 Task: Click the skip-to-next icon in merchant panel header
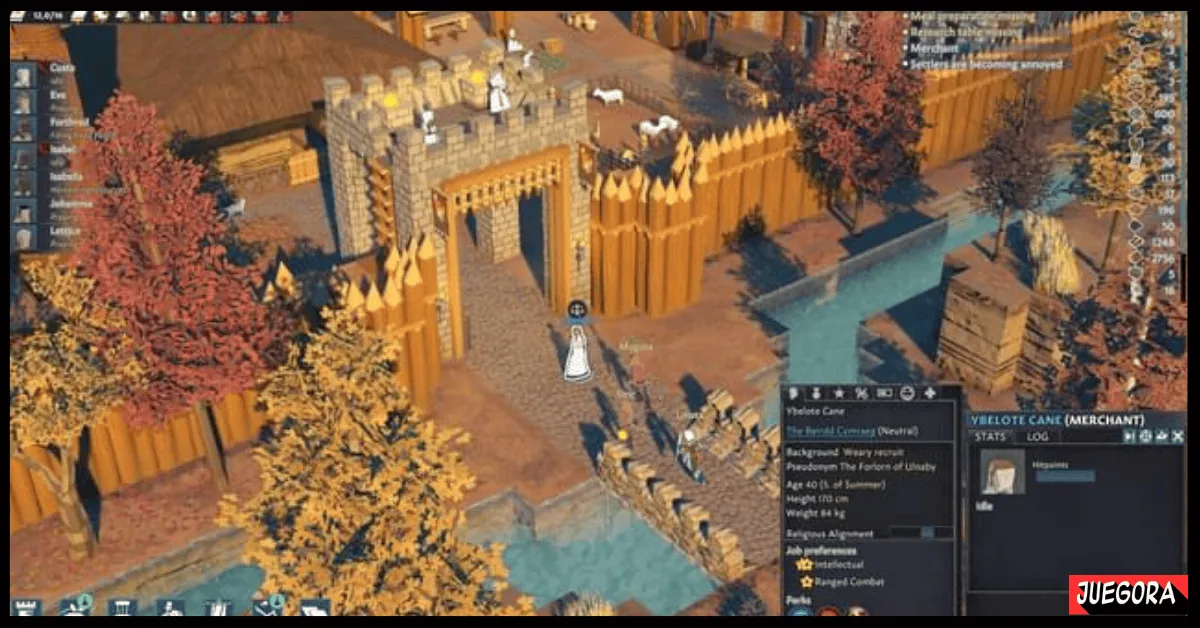click(x=1130, y=436)
